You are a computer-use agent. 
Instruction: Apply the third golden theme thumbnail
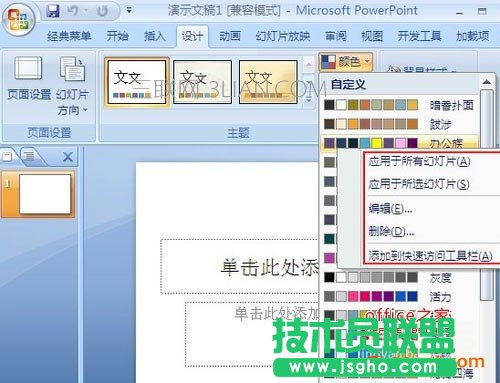click(268, 82)
